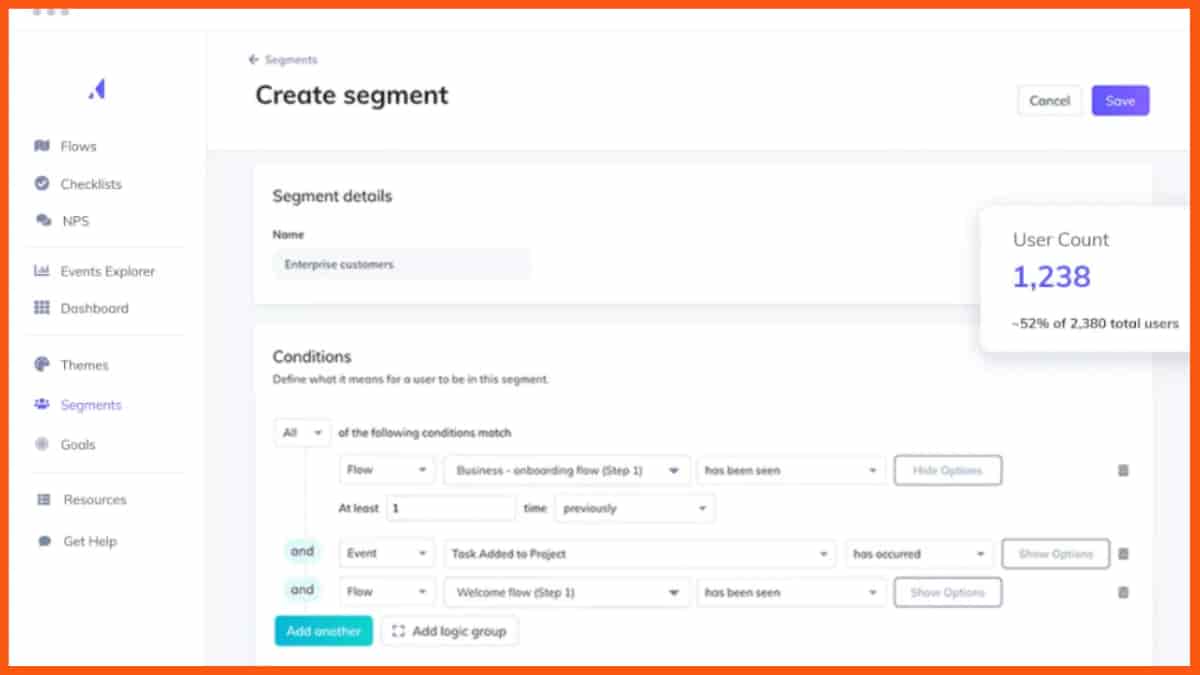
Task: Click the Events Explorer chart icon
Action: tap(42, 271)
